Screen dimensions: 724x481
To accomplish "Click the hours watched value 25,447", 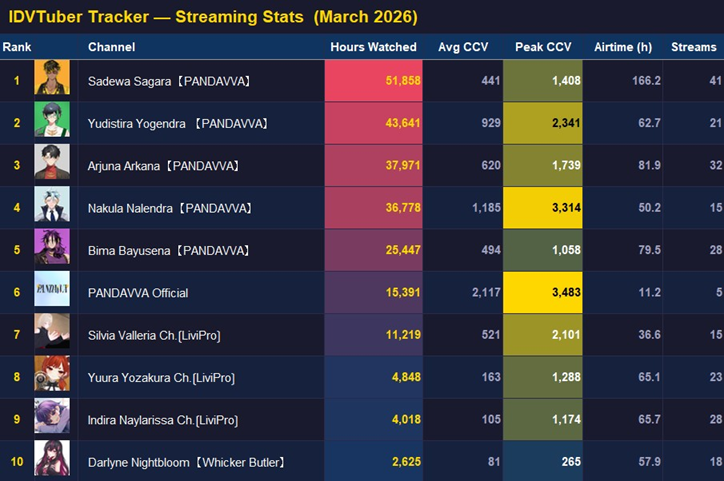I will [x=403, y=250].
